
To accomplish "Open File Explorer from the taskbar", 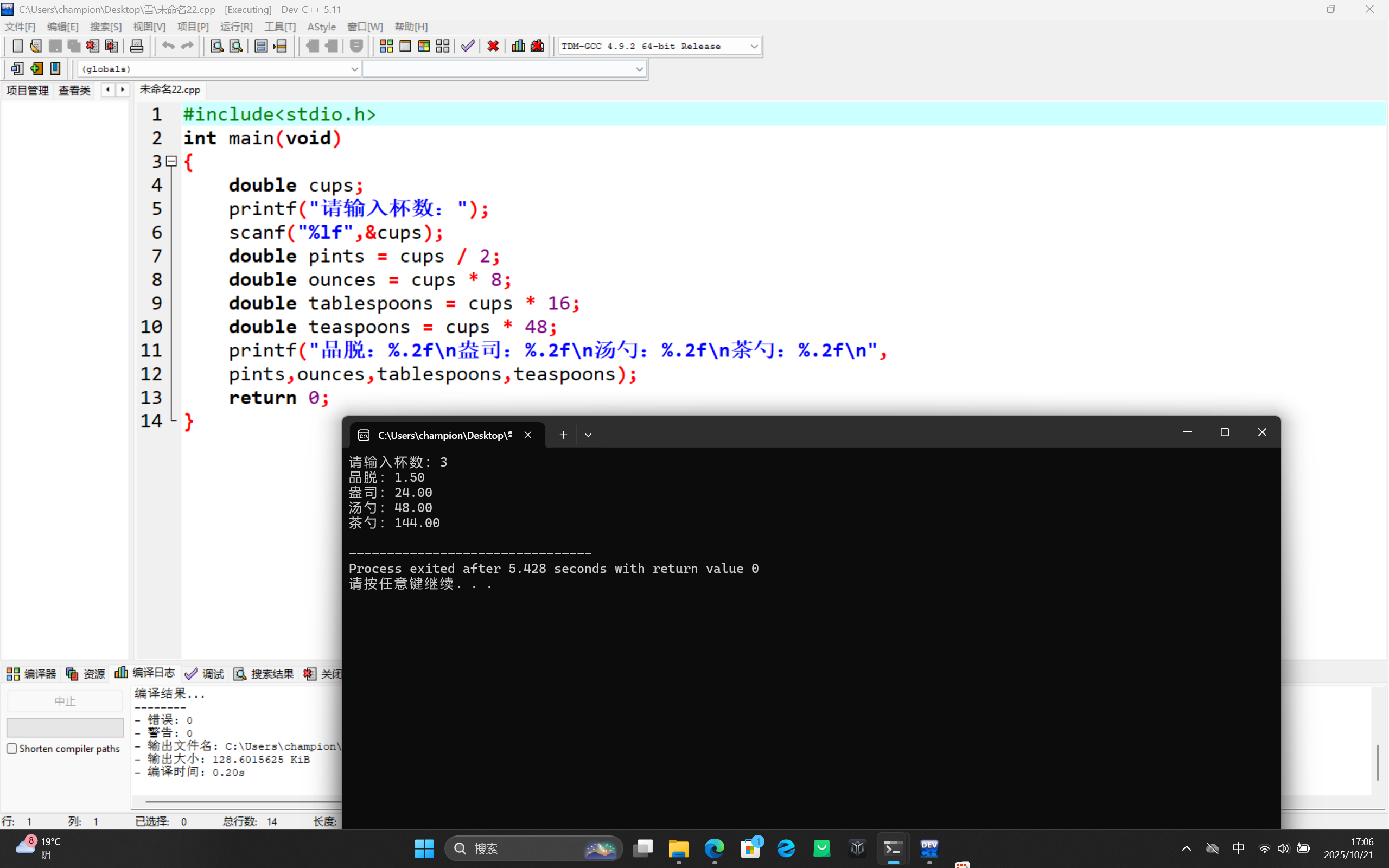I will coord(678,848).
